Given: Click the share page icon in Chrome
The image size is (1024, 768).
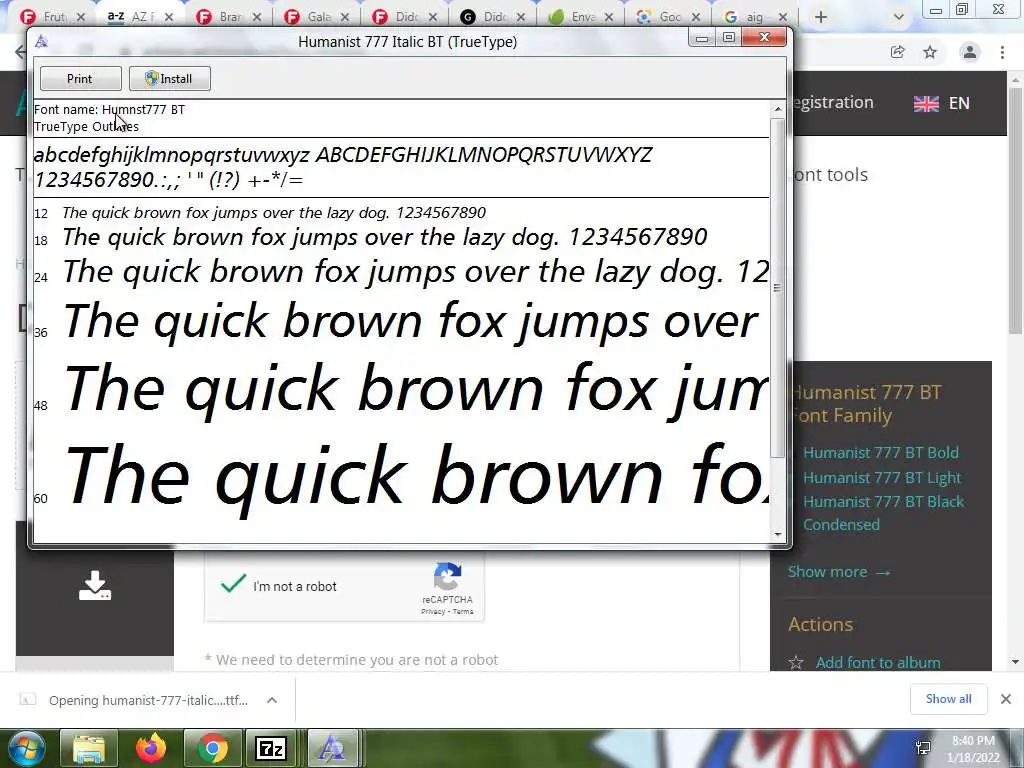Looking at the screenshot, I should click(x=897, y=52).
